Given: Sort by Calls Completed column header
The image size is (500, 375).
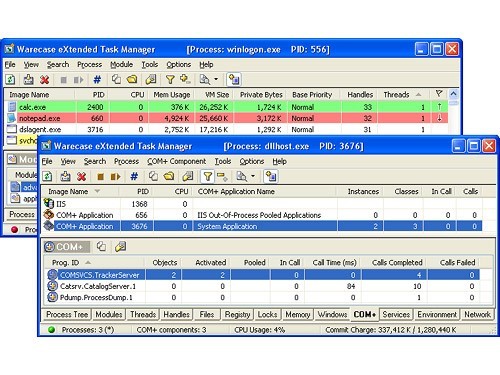Looking at the screenshot, I should coord(394,262).
